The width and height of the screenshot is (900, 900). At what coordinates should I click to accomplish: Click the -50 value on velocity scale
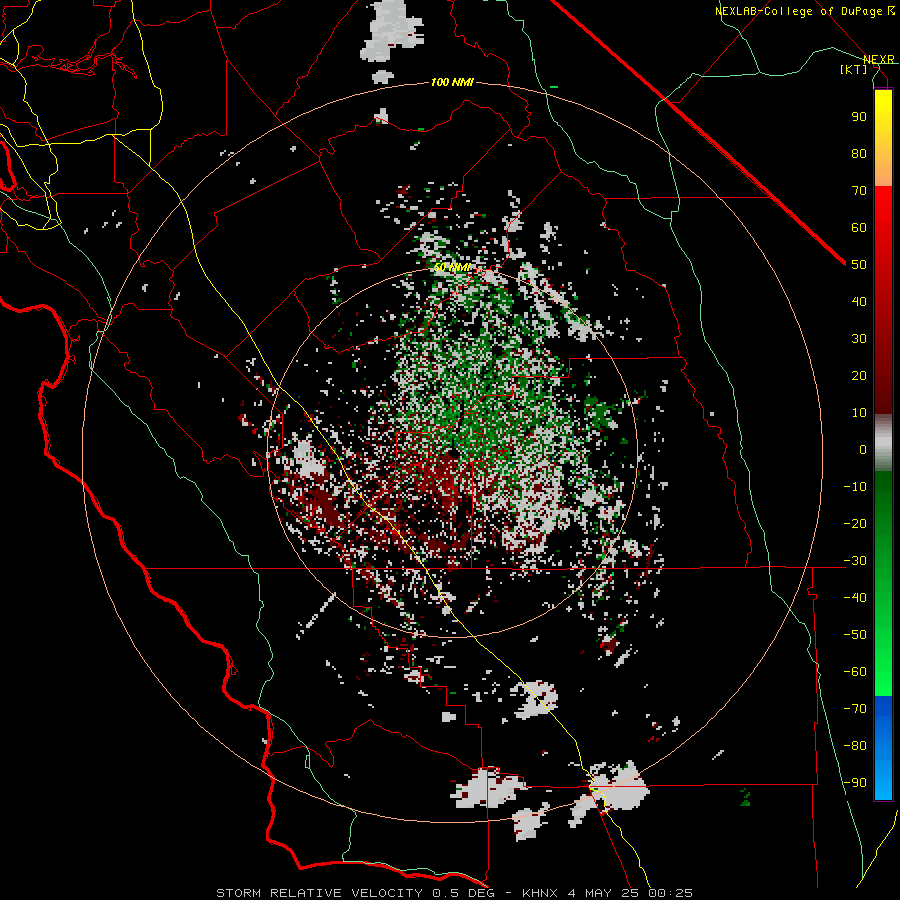(x=855, y=635)
